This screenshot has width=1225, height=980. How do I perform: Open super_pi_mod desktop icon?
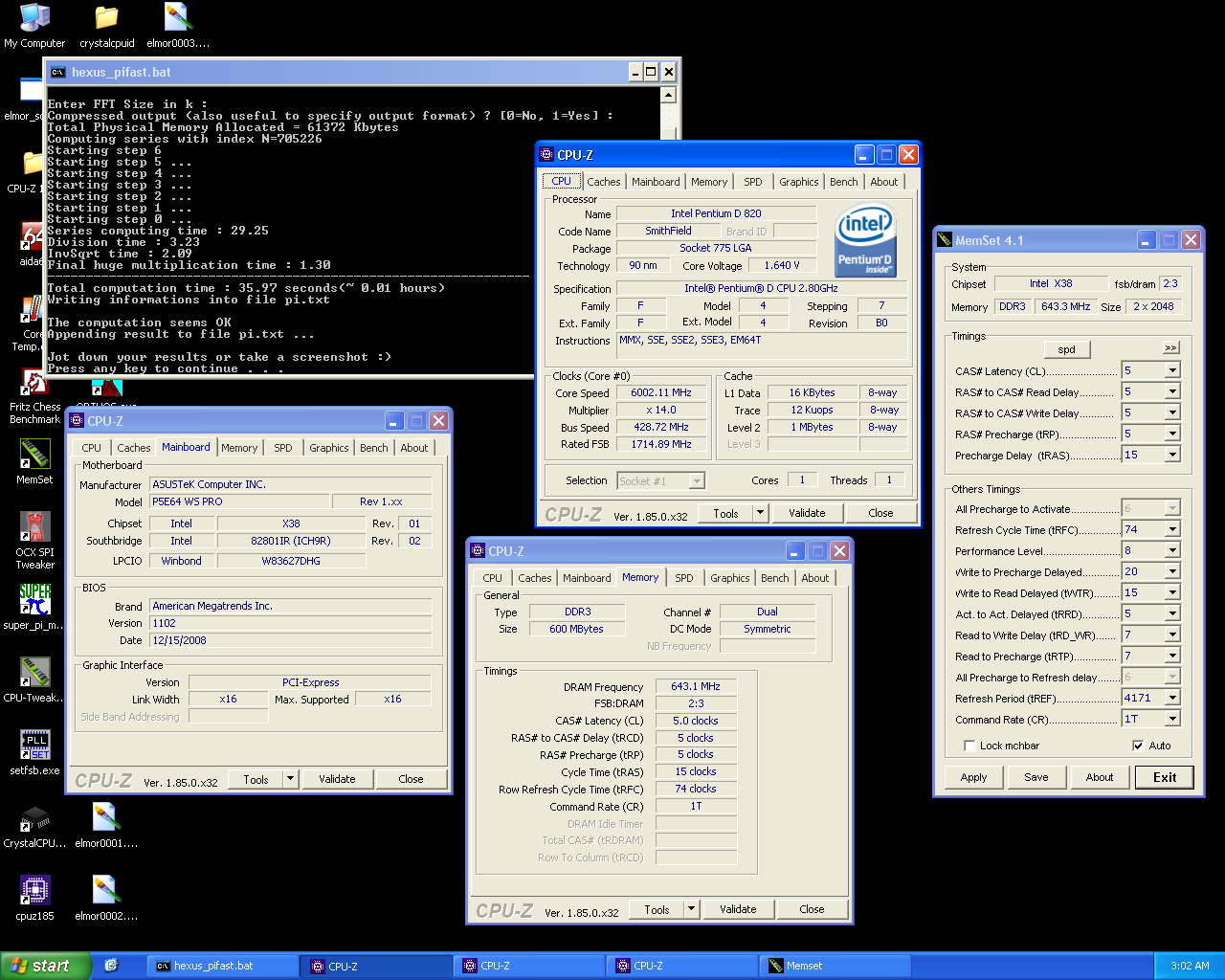(x=34, y=607)
